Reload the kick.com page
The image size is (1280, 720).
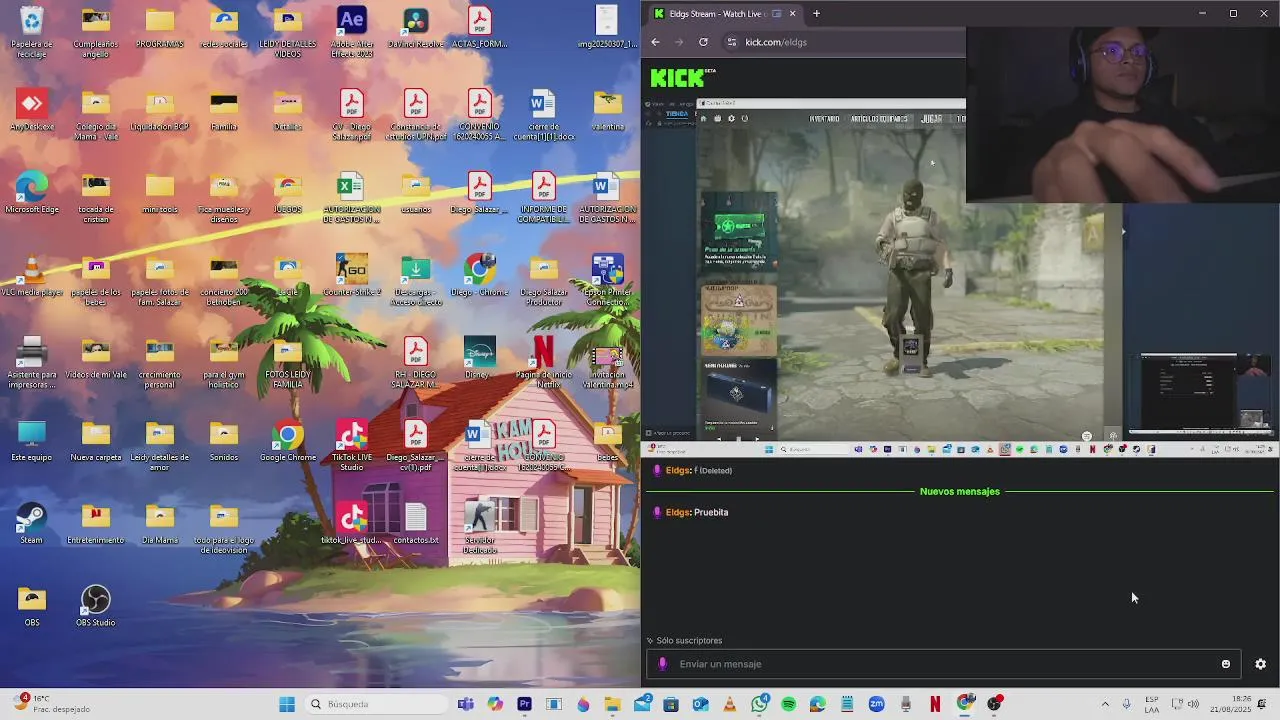click(x=703, y=42)
